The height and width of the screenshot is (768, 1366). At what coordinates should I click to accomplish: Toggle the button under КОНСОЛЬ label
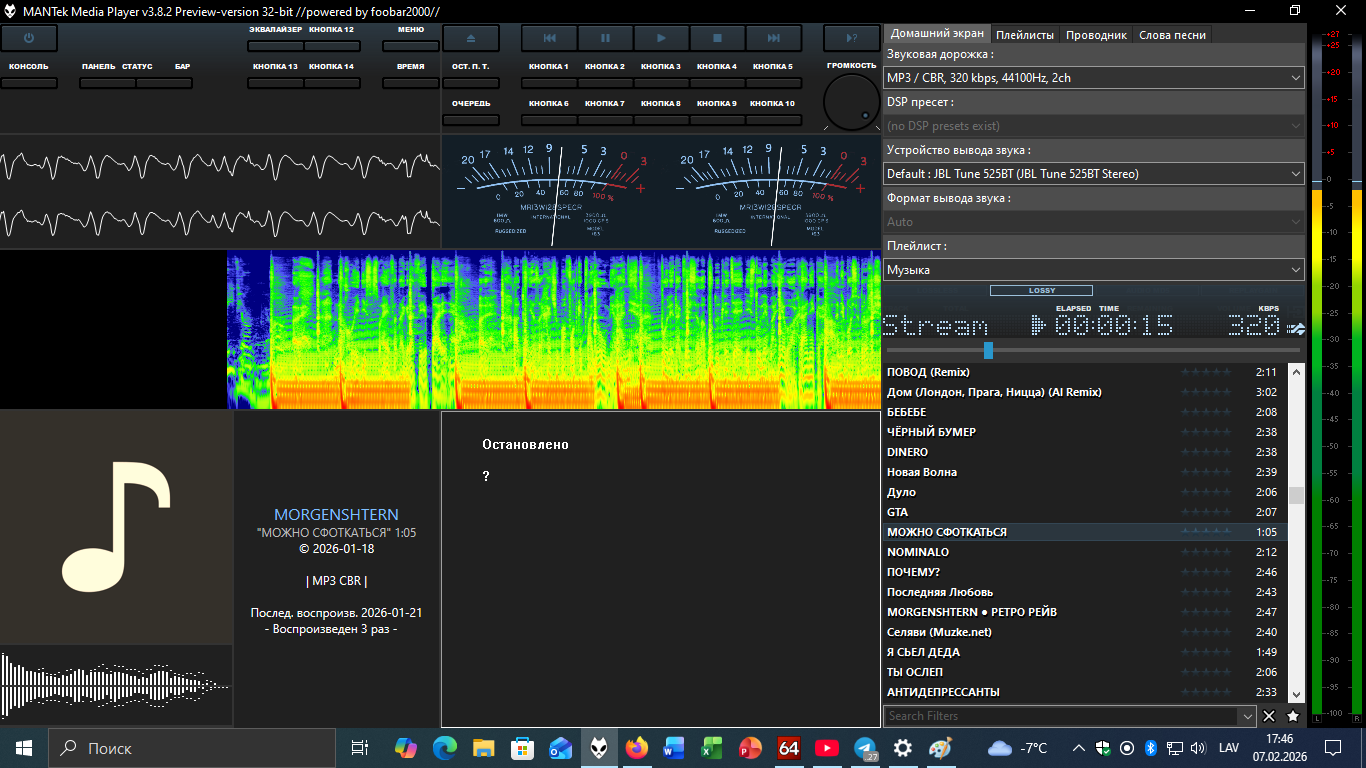tap(29, 83)
